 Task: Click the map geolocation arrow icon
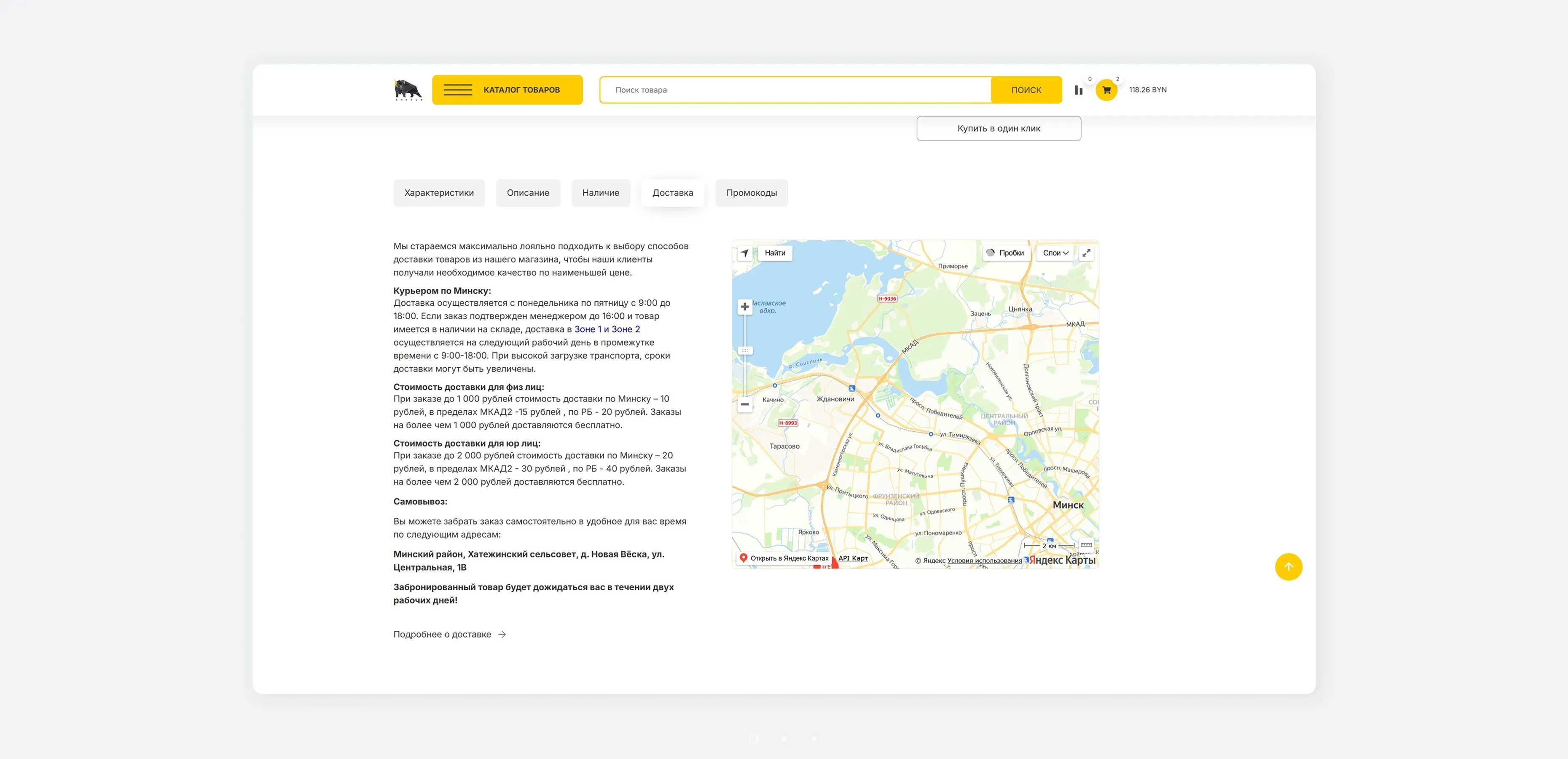coord(744,253)
